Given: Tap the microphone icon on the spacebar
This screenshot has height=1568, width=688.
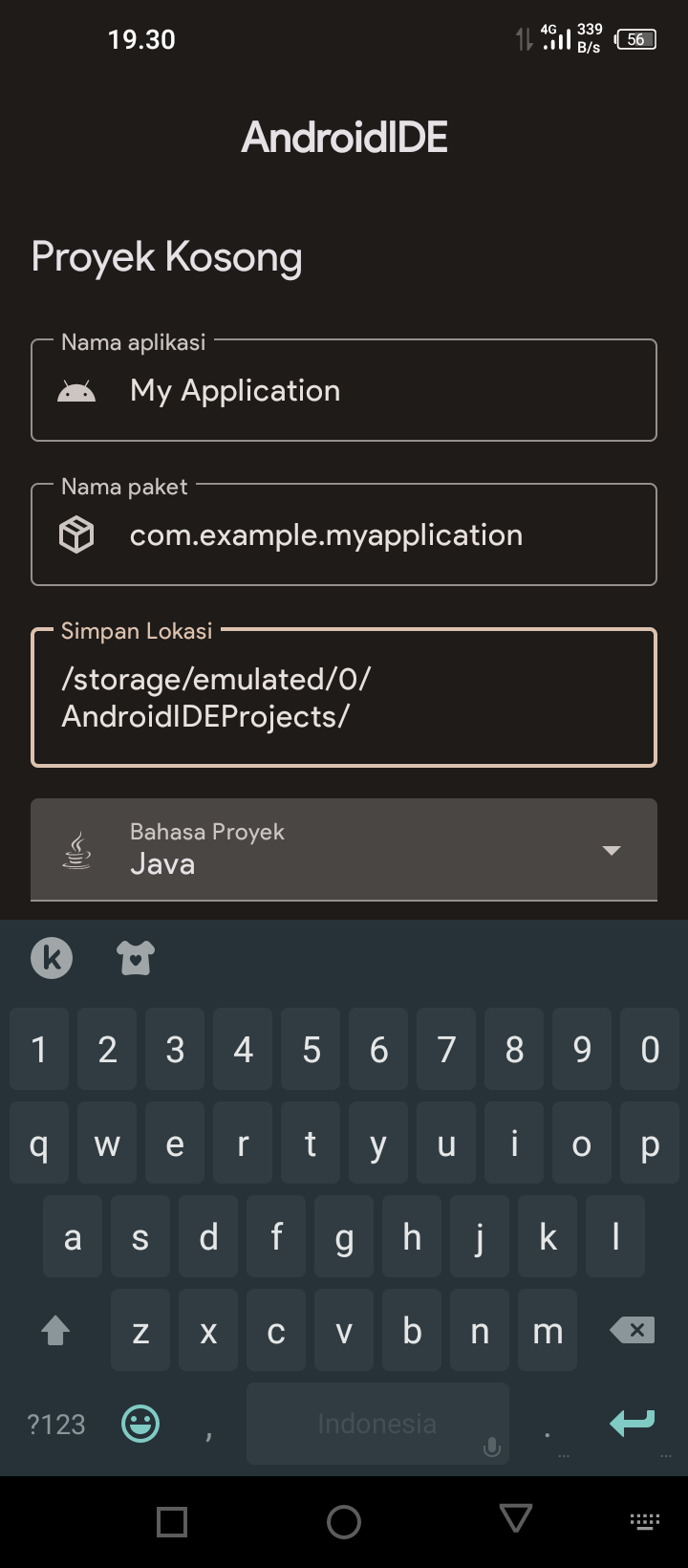Looking at the screenshot, I should (x=491, y=1448).
